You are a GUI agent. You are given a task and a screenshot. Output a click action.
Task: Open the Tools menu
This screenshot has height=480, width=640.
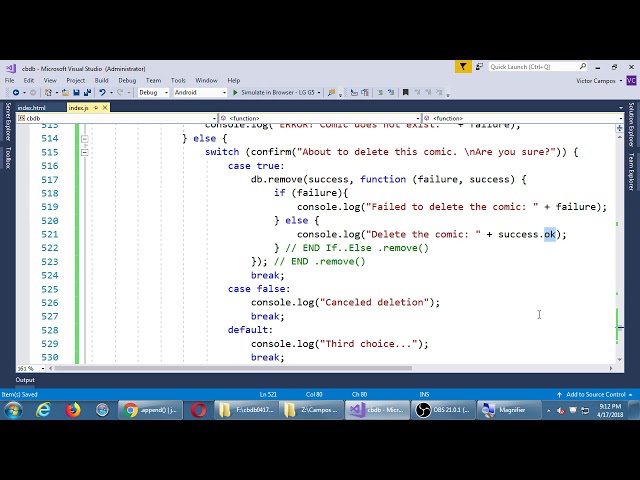[178, 80]
